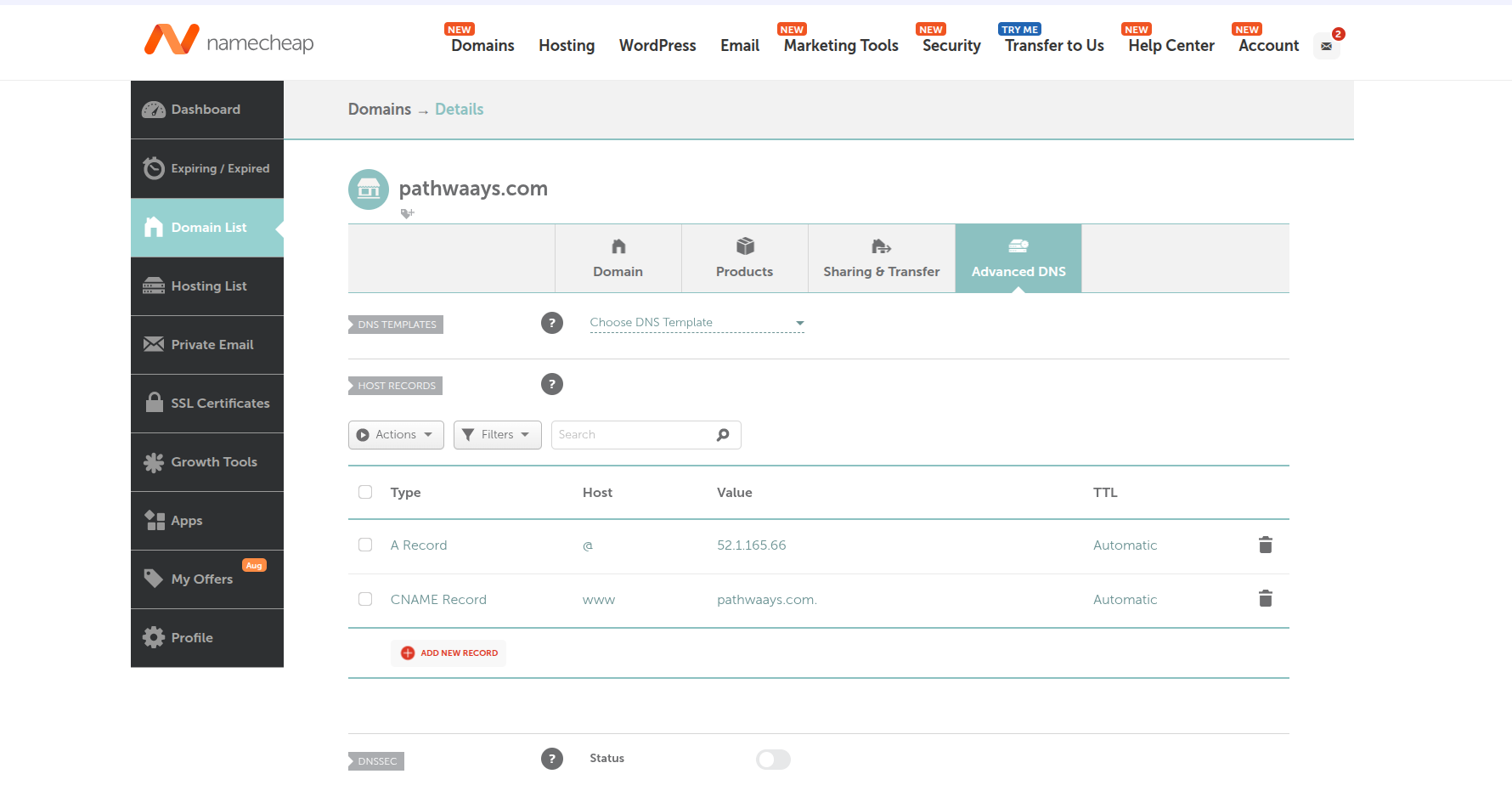The height and width of the screenshot is (791, 1512).
Task: Open the Hosting top menu
Action: point(567,46)
